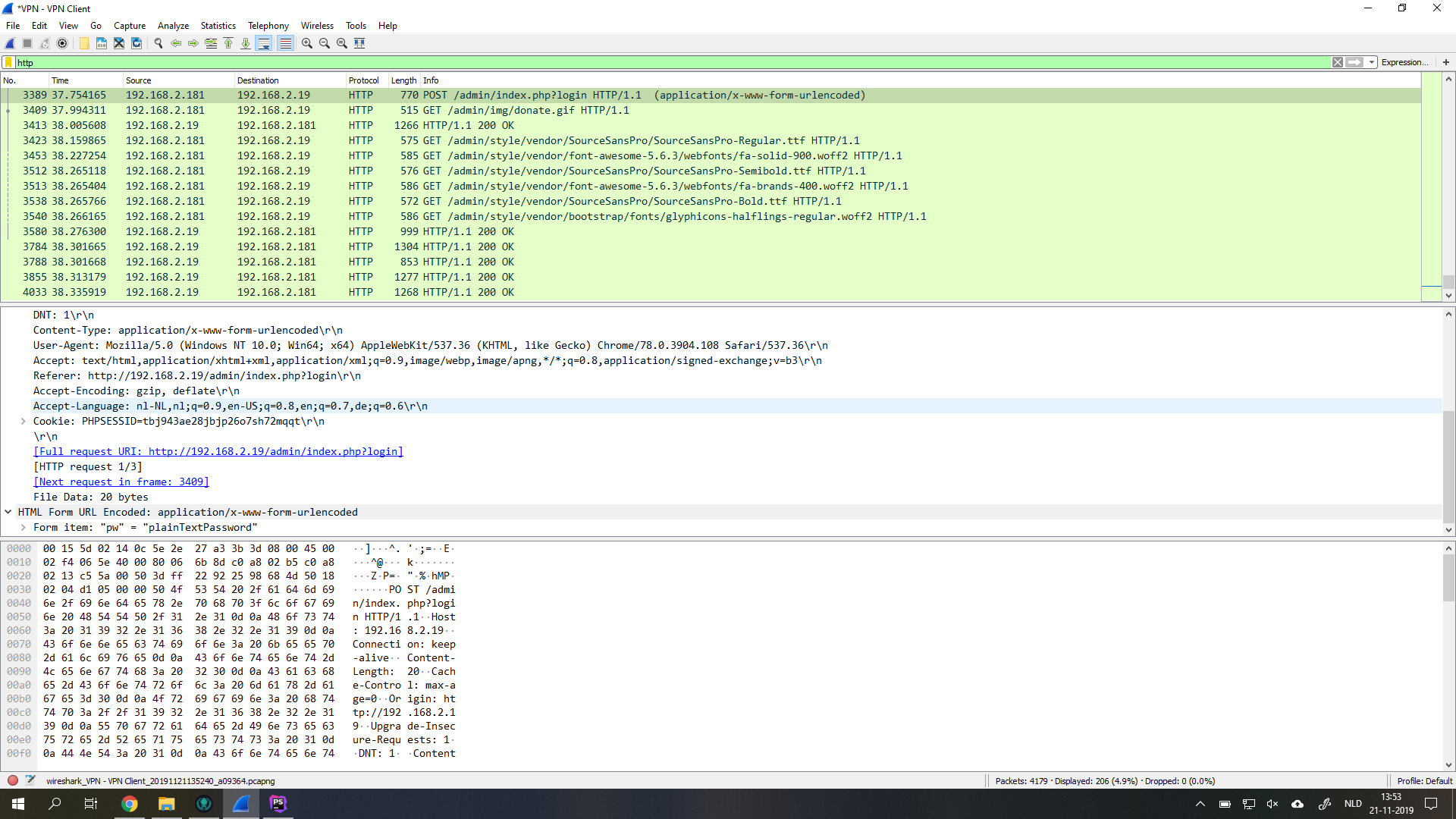Click filter bookmark icon beside http
Viewport: 1456px width, 819px height.
pos(8,63)
